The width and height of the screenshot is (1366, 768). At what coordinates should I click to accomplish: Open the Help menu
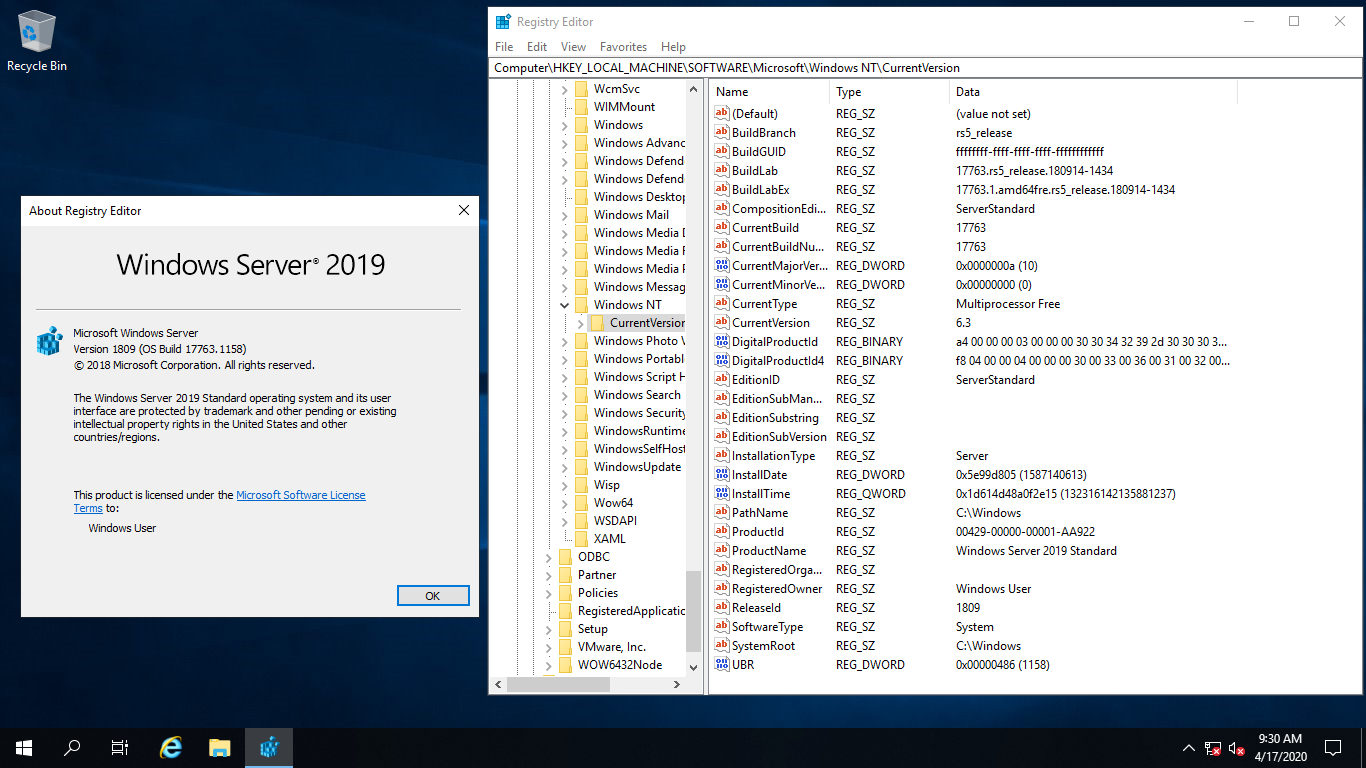pyautogui.click(x=674, y=47)
